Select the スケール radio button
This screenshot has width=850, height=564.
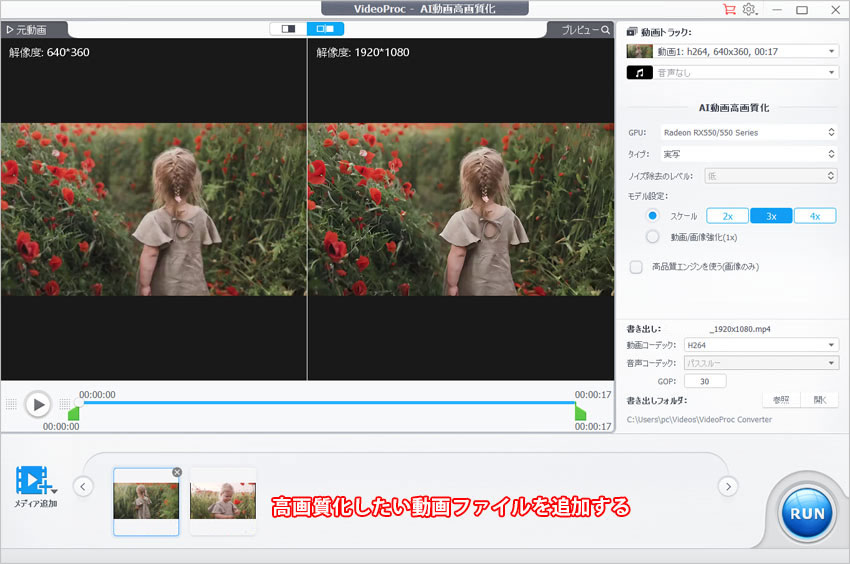pyautogui.click(x=653, y=215)
